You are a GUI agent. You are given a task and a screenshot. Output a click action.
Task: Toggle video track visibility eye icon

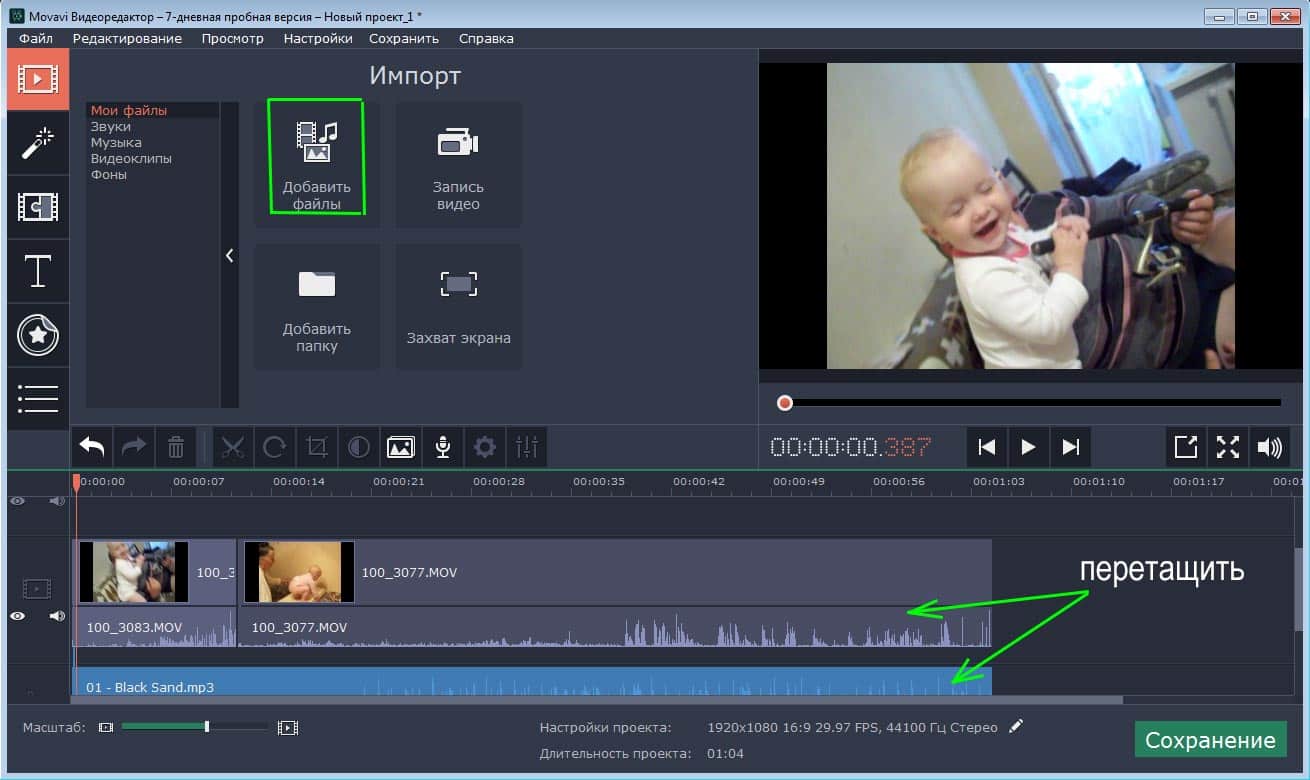tap(17, 616)
